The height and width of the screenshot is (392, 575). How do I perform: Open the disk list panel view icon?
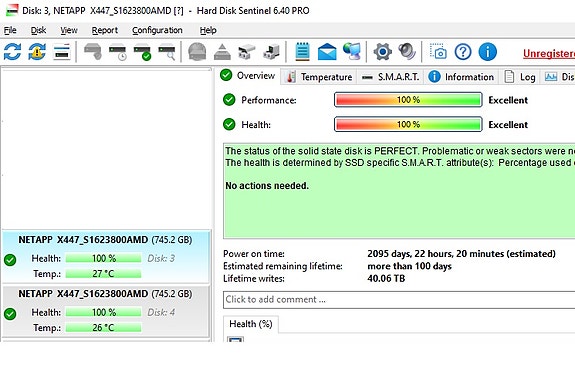(62, 52)
